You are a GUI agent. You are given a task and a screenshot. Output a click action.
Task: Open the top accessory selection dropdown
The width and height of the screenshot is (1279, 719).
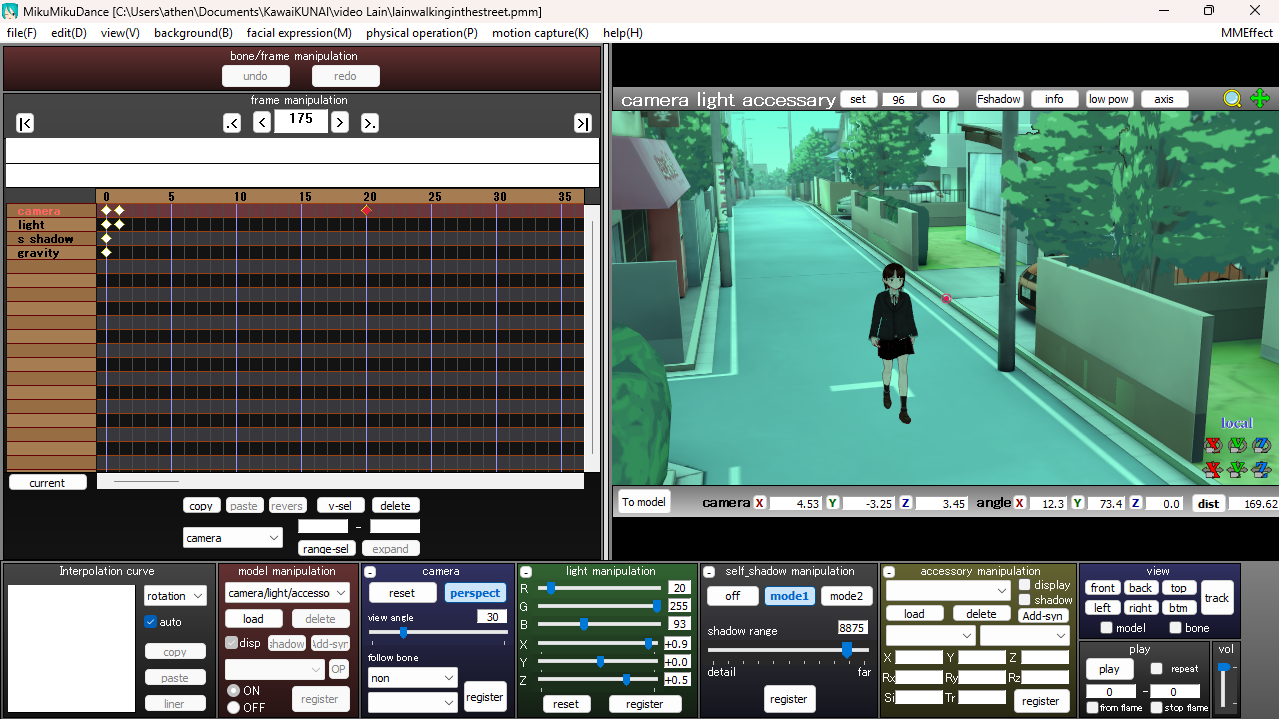tap(947, 590)
